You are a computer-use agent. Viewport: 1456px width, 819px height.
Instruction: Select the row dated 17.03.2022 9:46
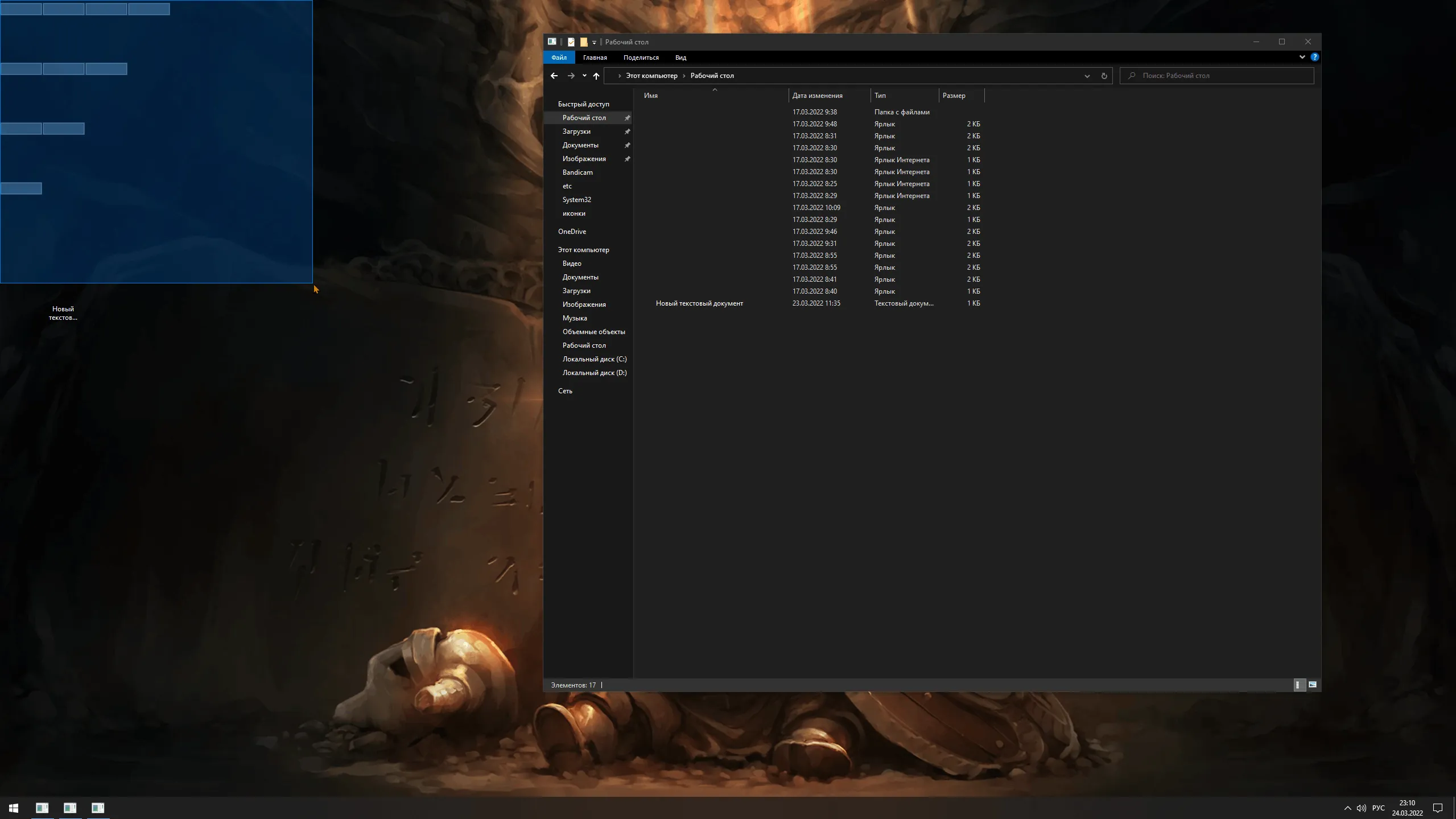coord(812,232)
